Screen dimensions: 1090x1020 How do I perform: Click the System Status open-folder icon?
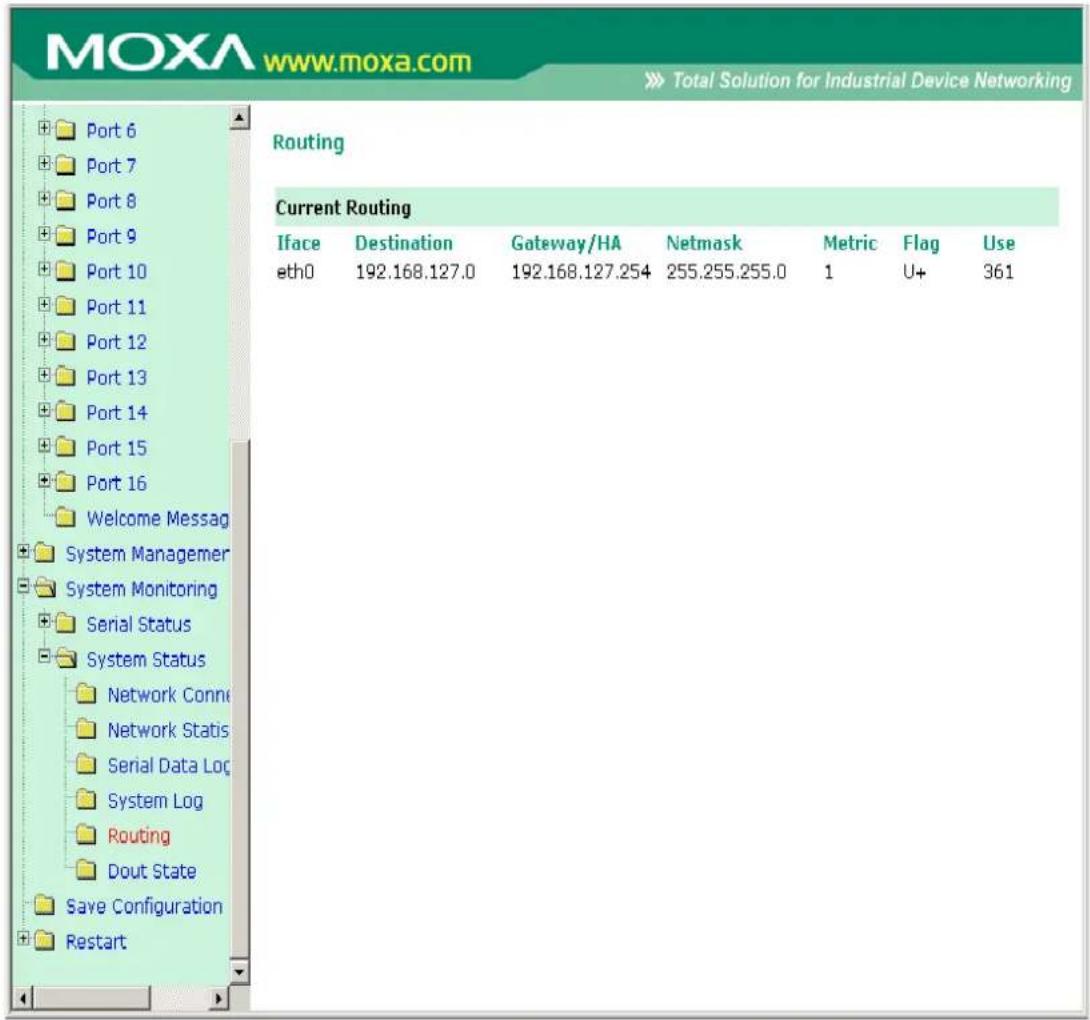pos(66,660)
